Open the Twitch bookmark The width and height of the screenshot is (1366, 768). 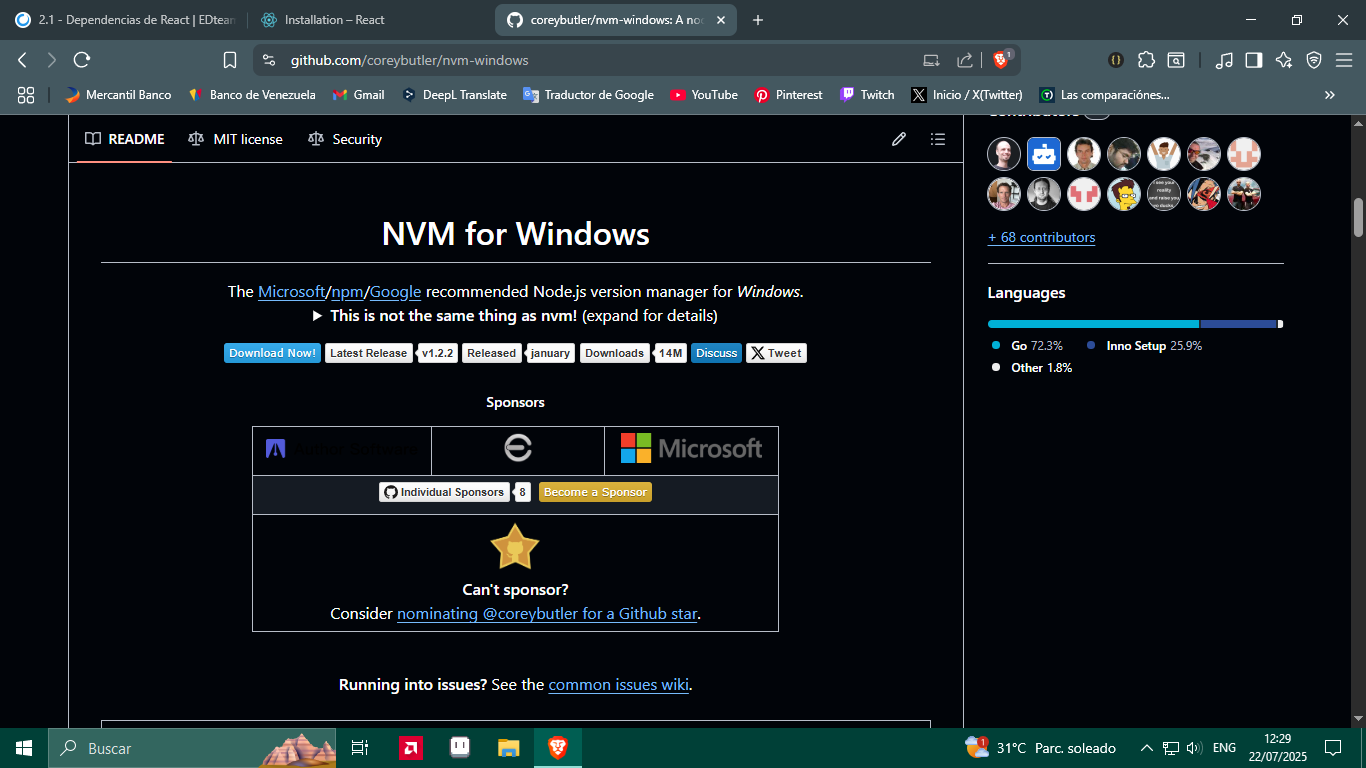click(x=867, y=95)
